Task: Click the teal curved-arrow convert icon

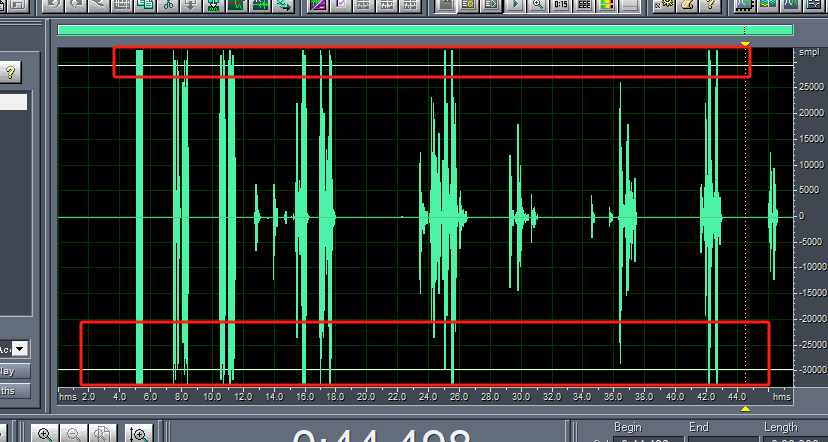Action: coord(283,4)
